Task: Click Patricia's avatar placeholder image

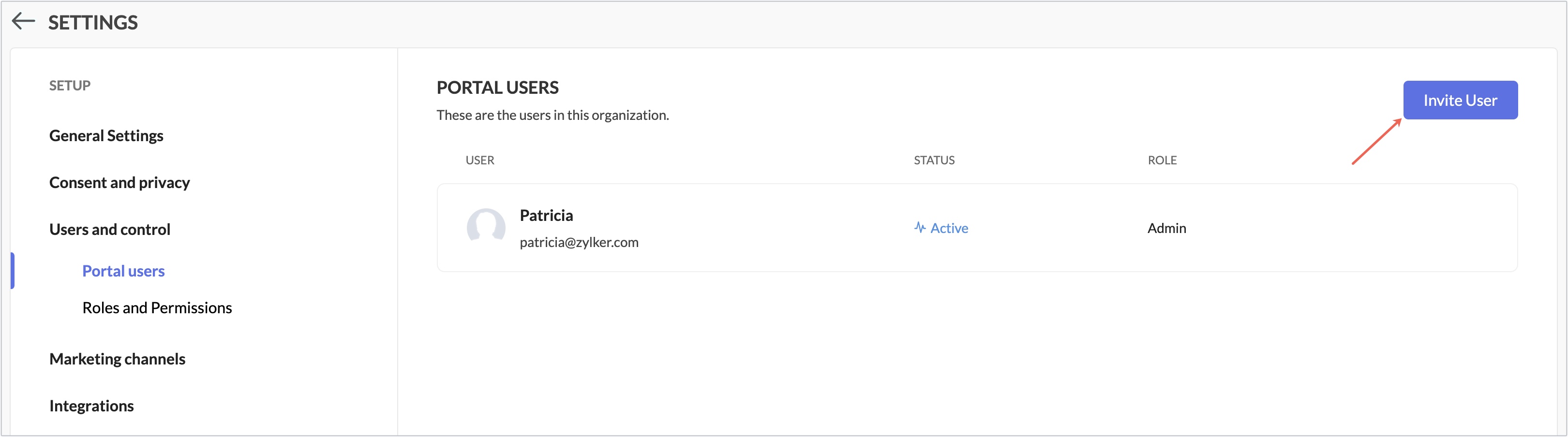Action: tap(486, 227)
